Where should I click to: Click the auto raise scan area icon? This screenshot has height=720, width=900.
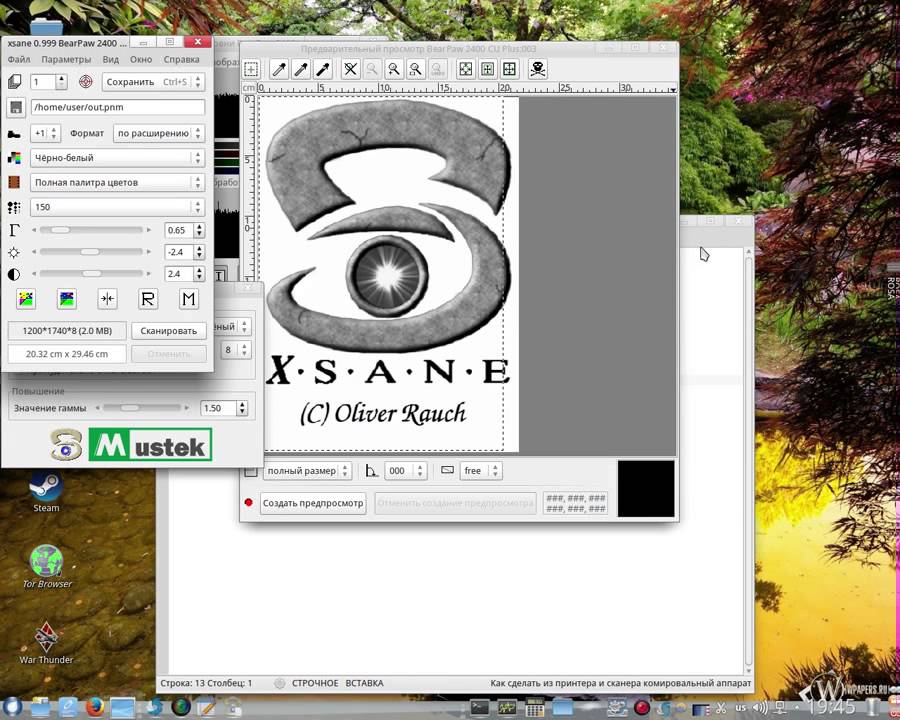click(487, 69)
